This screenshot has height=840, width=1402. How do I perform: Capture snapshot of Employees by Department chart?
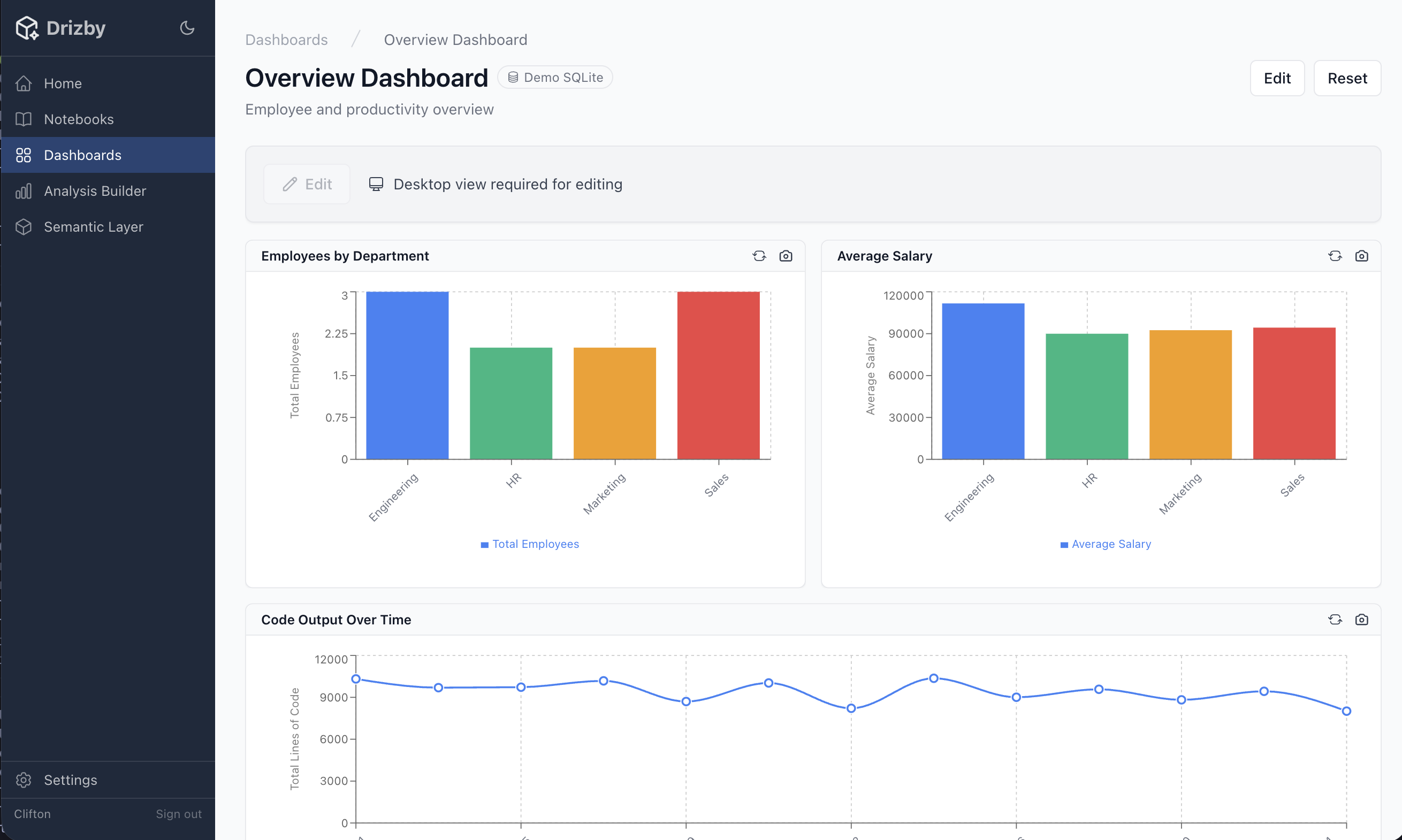(786, 256)
